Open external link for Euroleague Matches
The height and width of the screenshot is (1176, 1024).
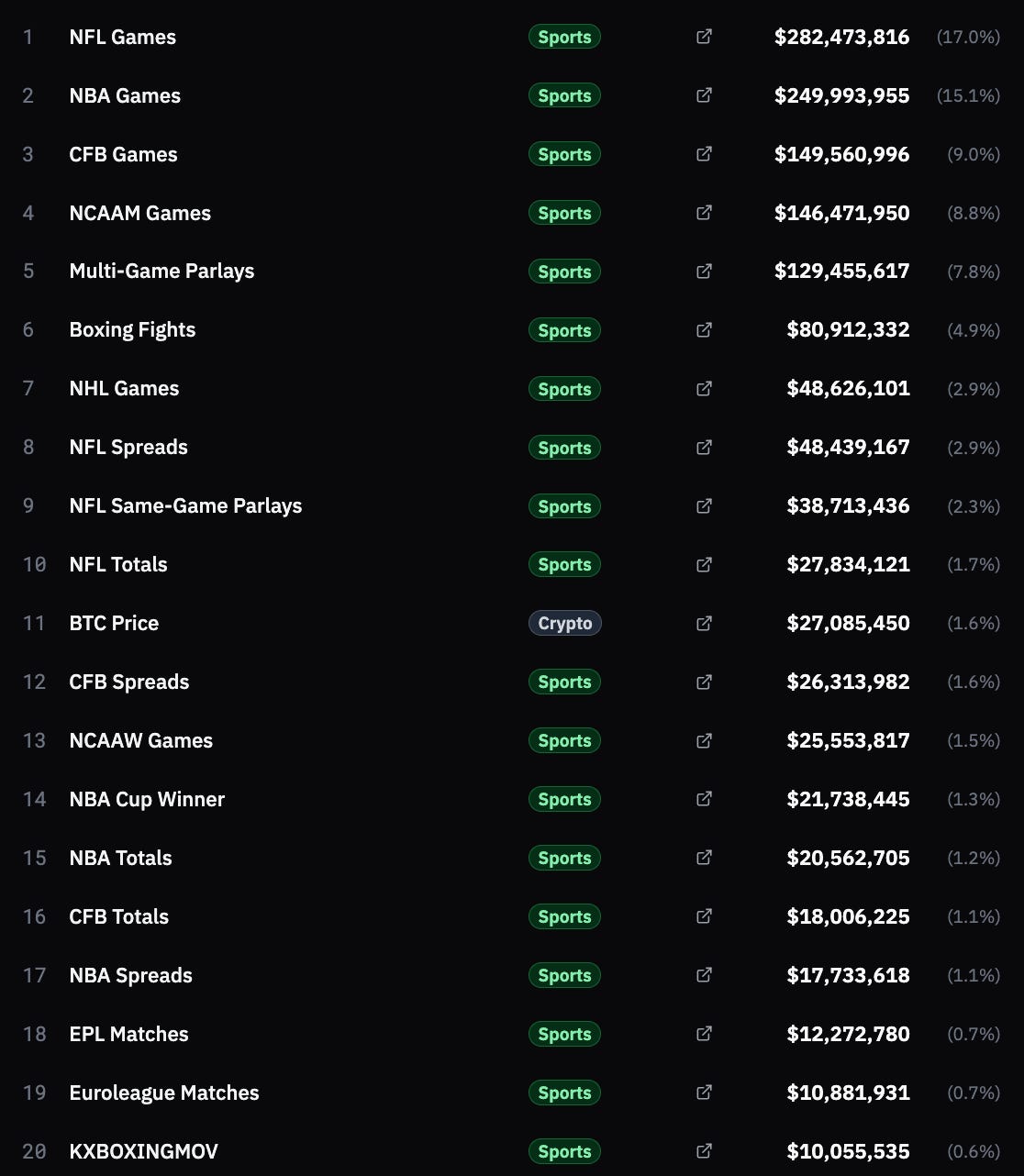coord(704,1093)
